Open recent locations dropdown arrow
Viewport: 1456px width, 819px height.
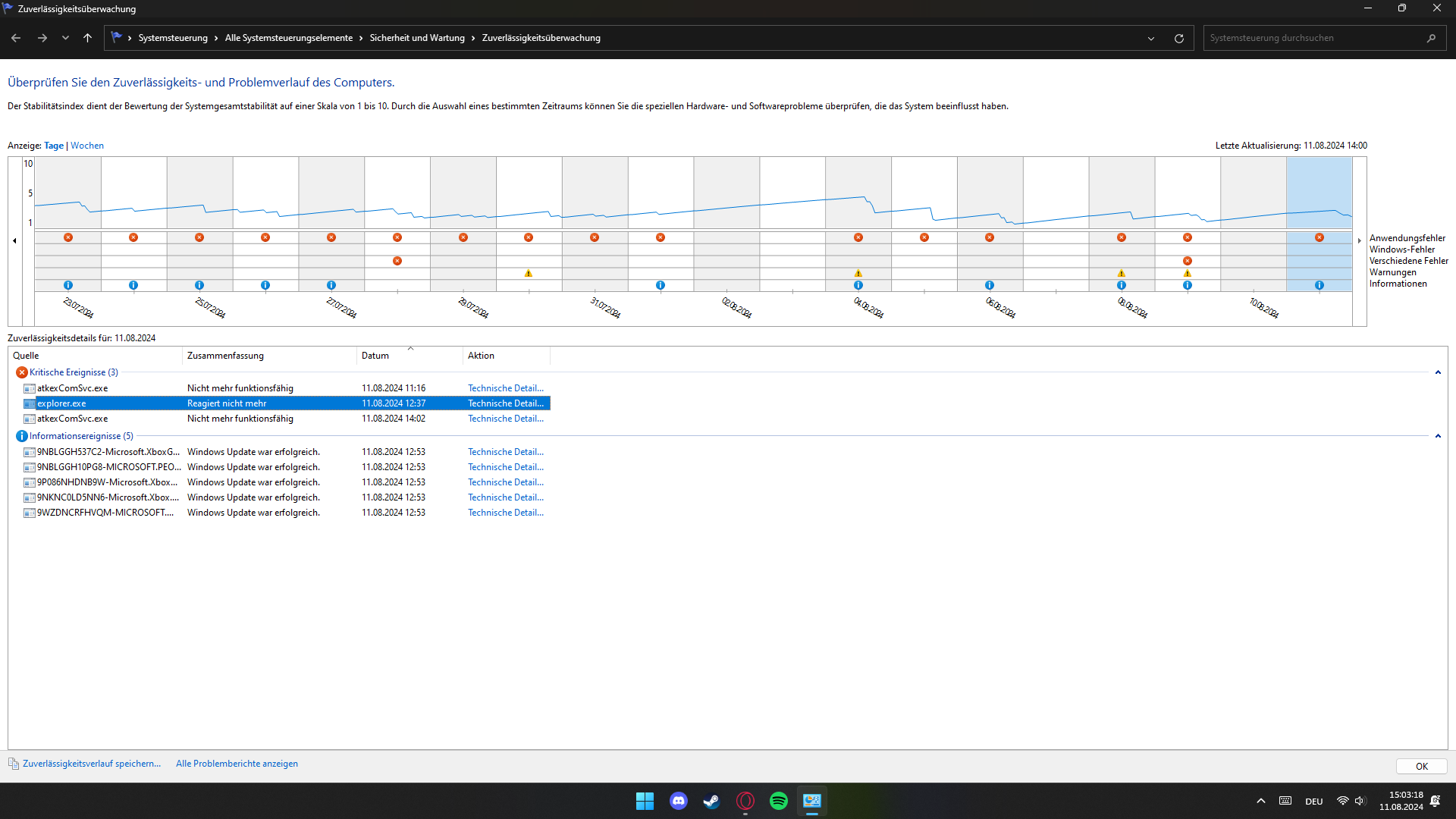(x=65, y=38)
